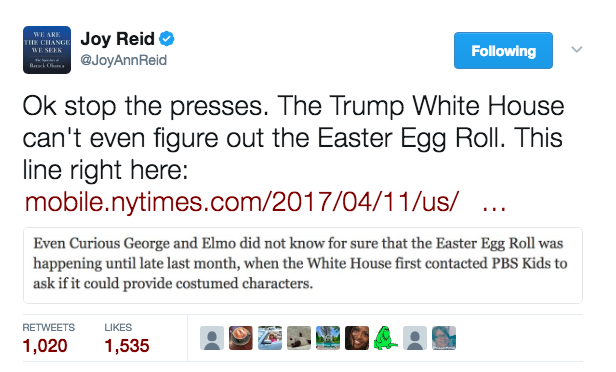Viewport: 616px width, 372px height.
Task: Click the first gray default avatar
Action: pos(212,338)
